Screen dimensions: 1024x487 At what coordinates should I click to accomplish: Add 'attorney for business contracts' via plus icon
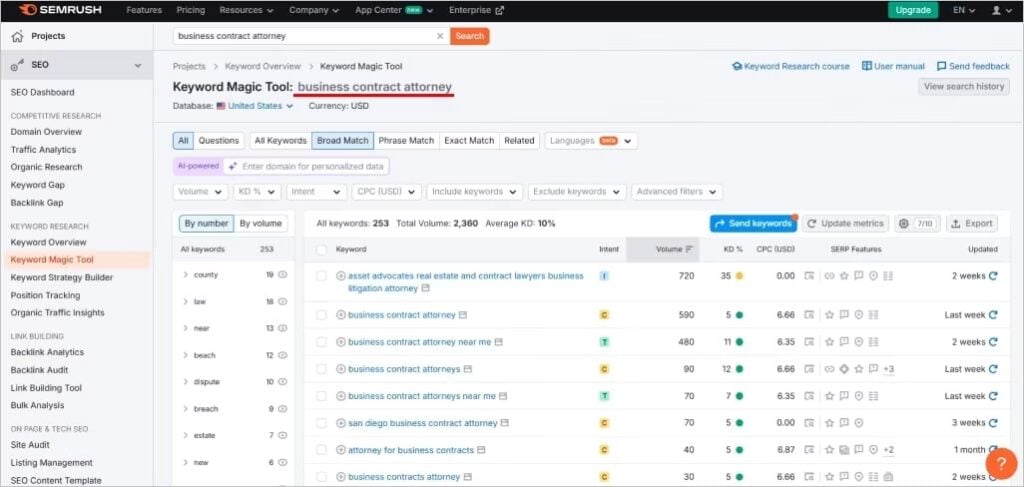point(340,450)
